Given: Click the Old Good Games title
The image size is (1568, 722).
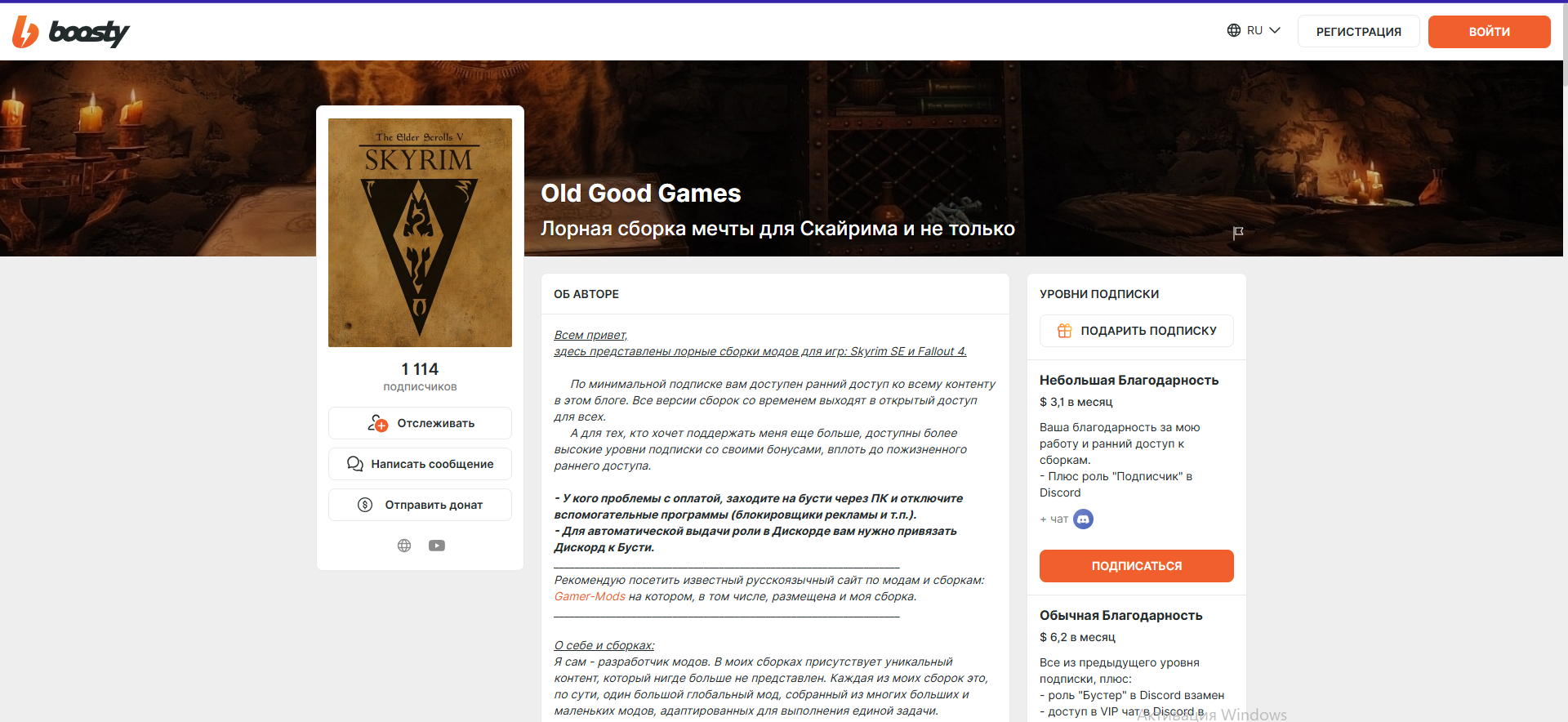Looking at the screenshot, I should [641, 194].
